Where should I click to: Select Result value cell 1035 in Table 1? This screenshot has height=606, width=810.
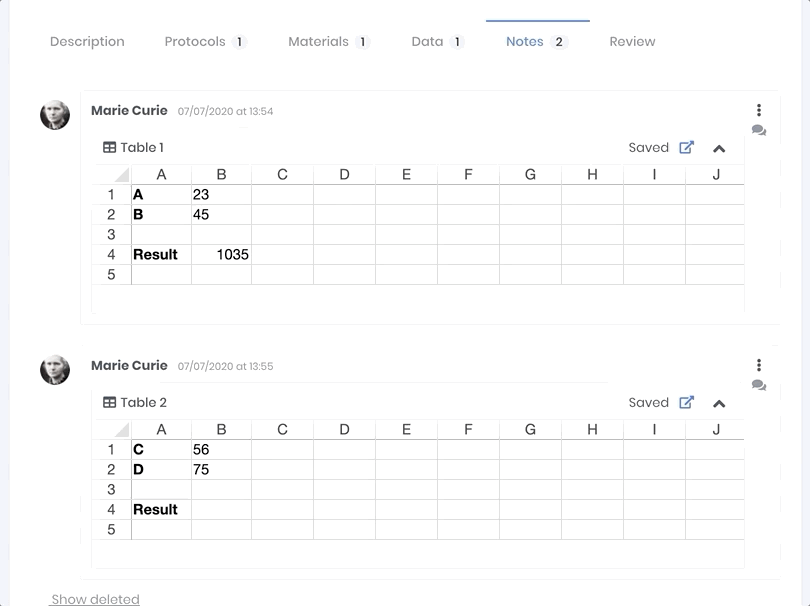point(221,254)
